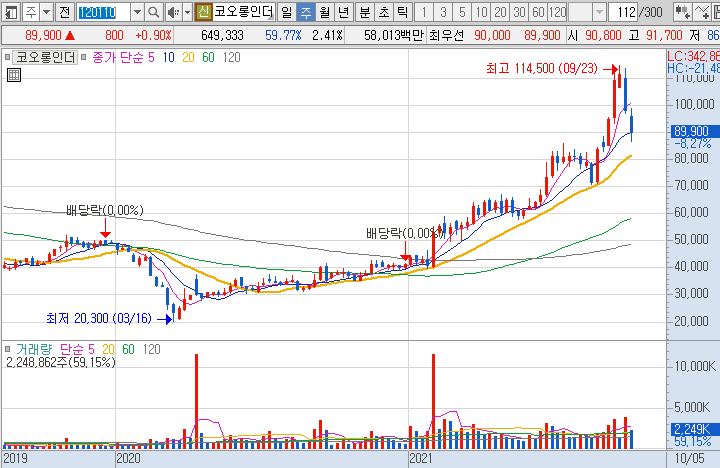720x468 pixels.
Task: Click the 649,333 volume figure
Action: click(x=222, y=35)
